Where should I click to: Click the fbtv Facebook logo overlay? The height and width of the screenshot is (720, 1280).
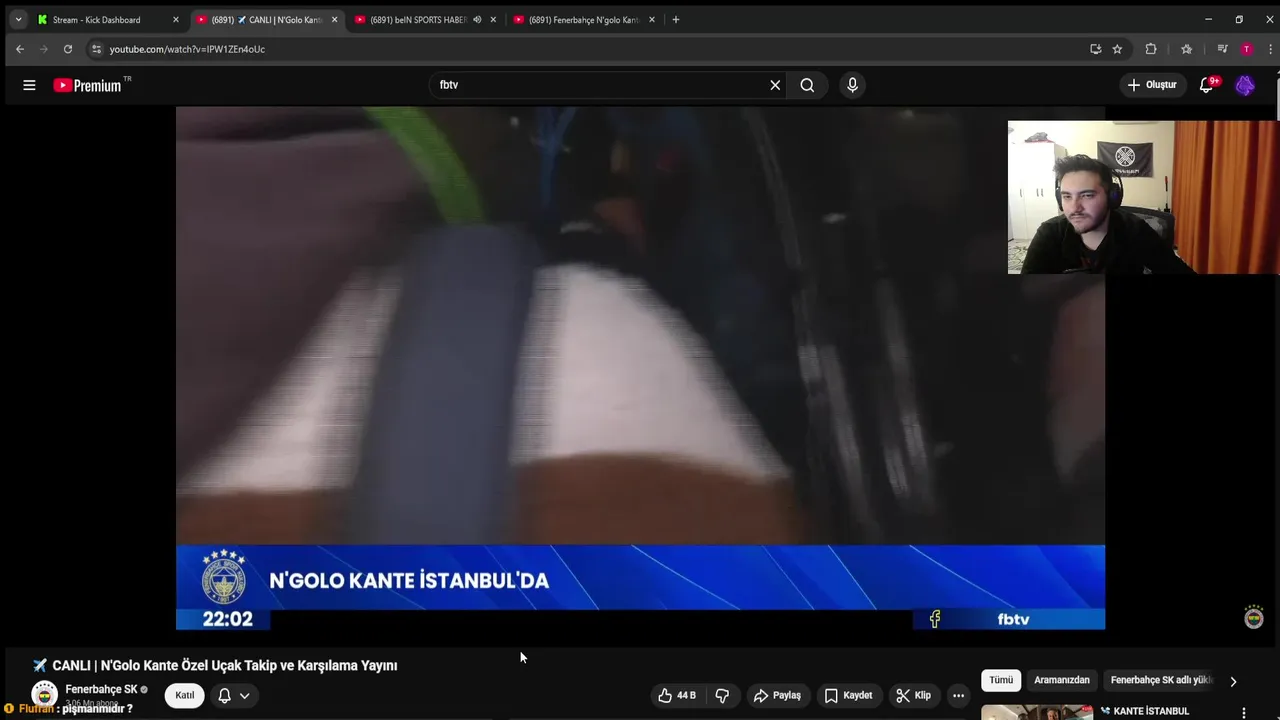tap(935, 619)
